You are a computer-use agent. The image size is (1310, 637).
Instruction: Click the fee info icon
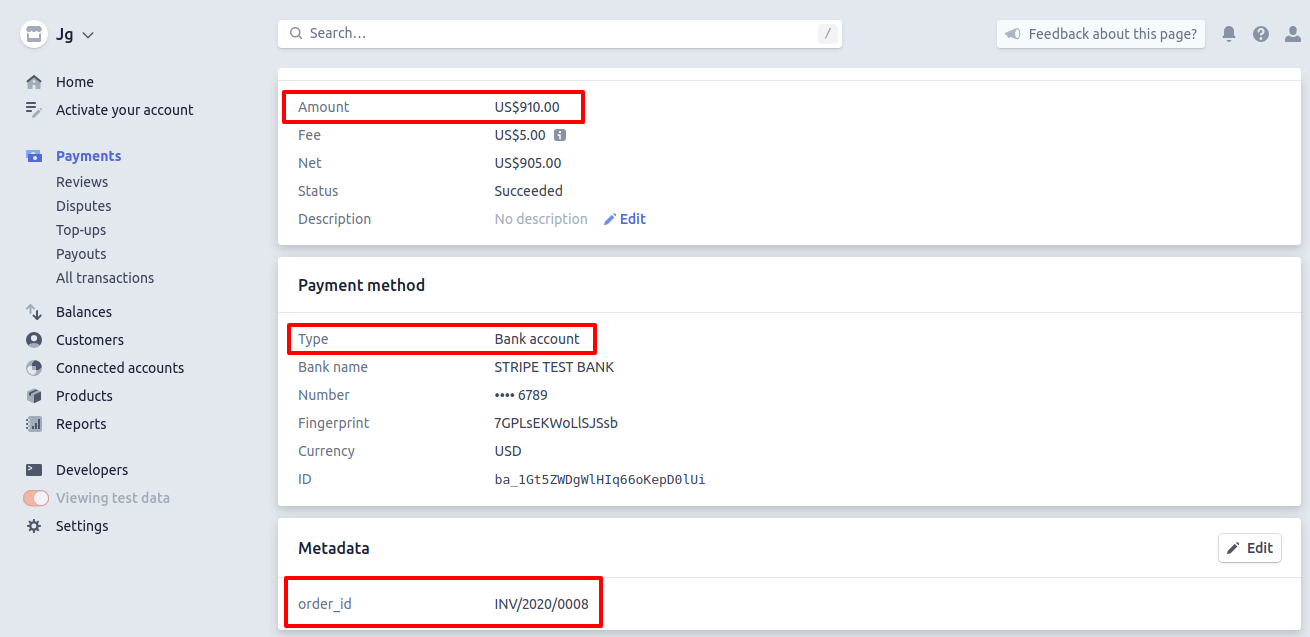pyautogui.click(x=560, y=135)
